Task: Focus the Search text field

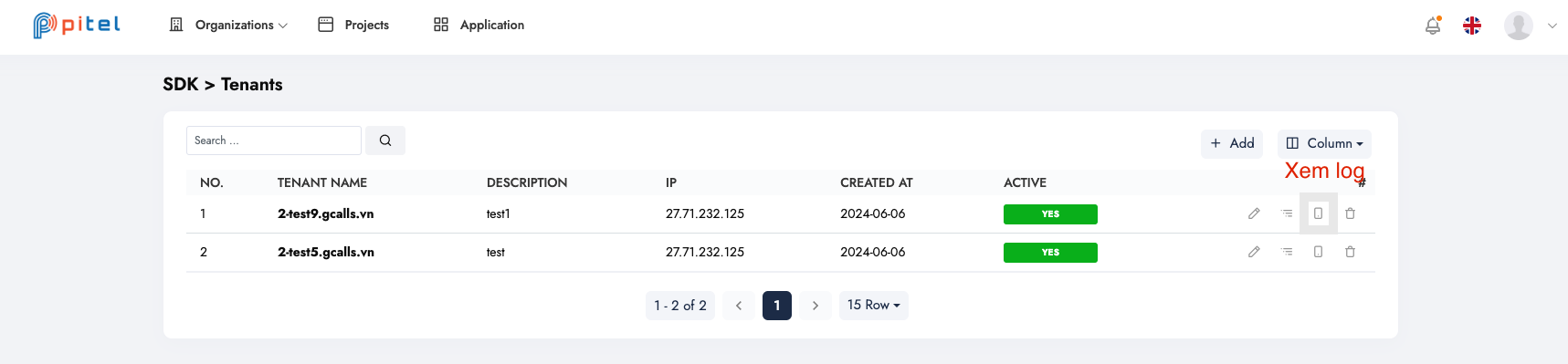Action: [274, 140]
